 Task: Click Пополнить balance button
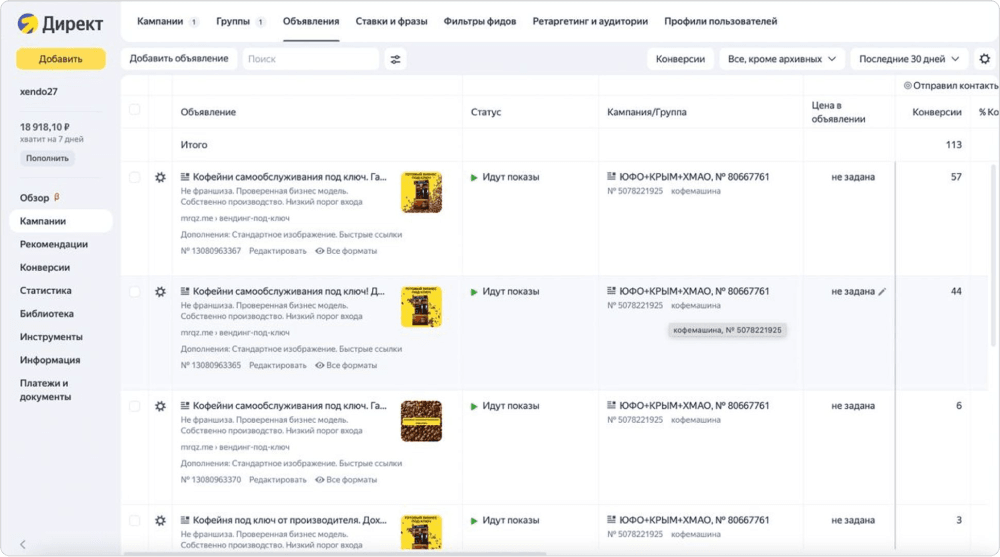tap(47, 158)
